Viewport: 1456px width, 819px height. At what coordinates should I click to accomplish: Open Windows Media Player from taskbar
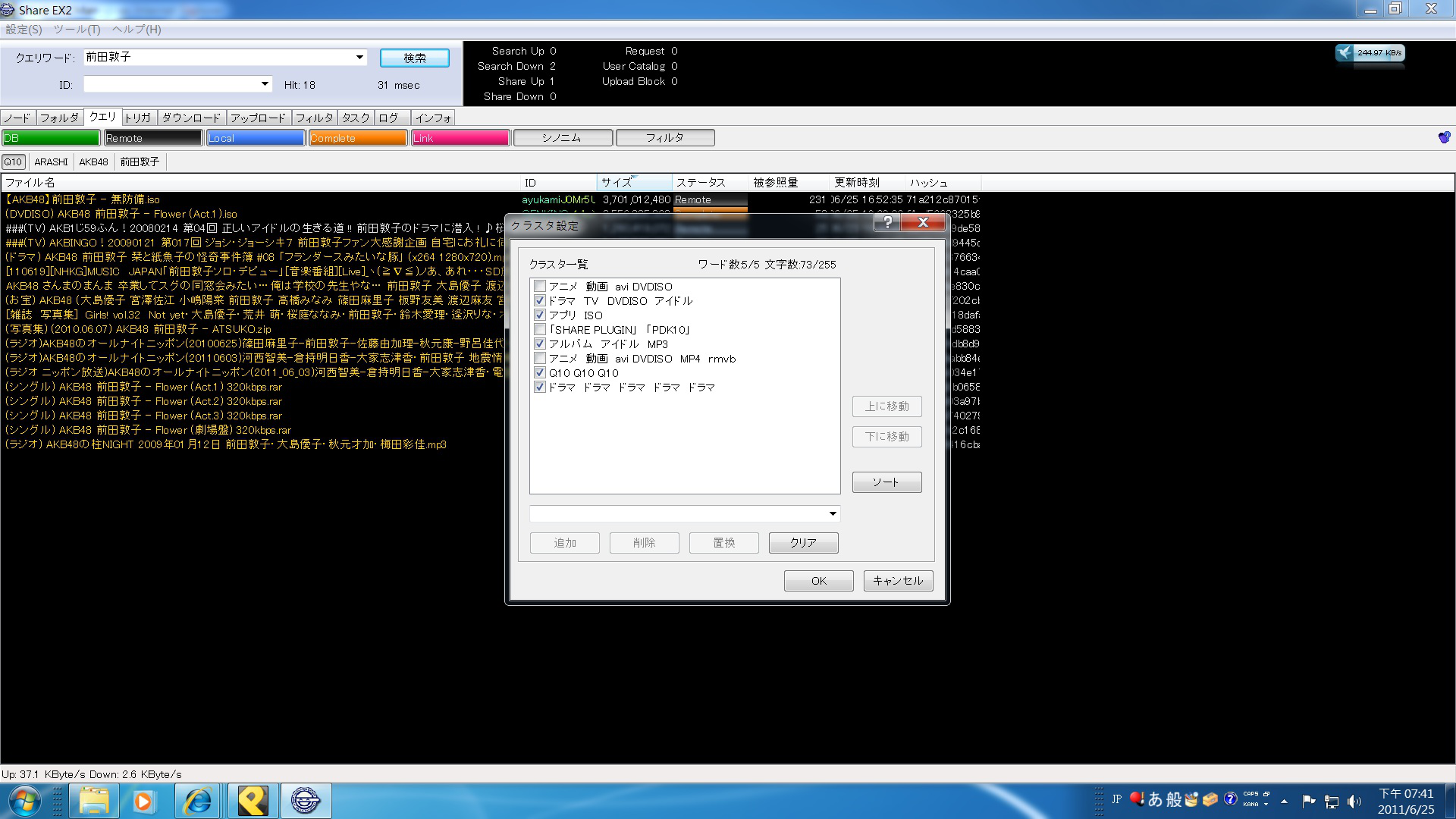pyautogui.click(x=143, y=801)
